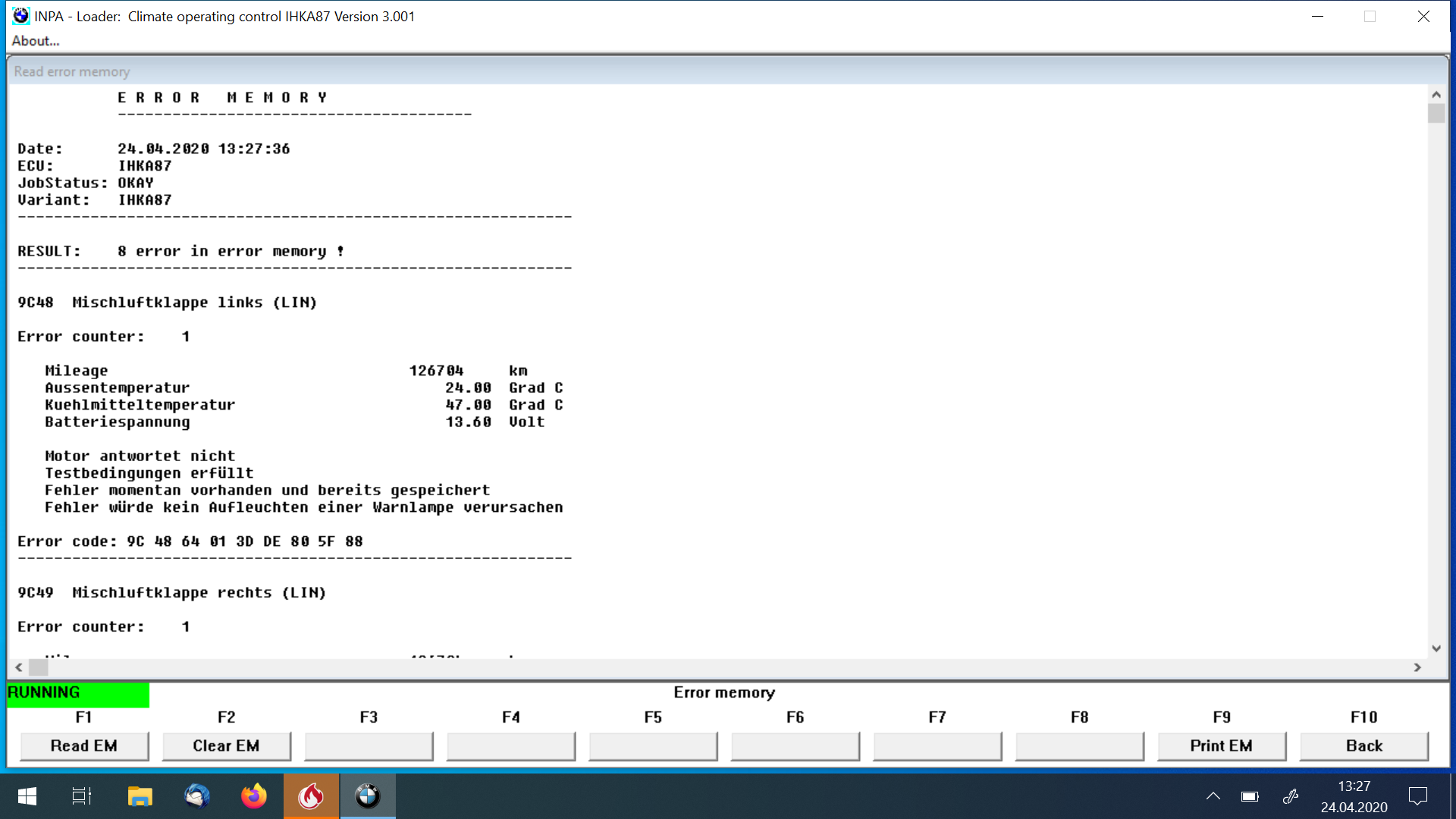Image resolution: width=1456 pixels, height=819 pixels.
Task: Click the 'Read error memory' header text
Action: click(72, 71)
